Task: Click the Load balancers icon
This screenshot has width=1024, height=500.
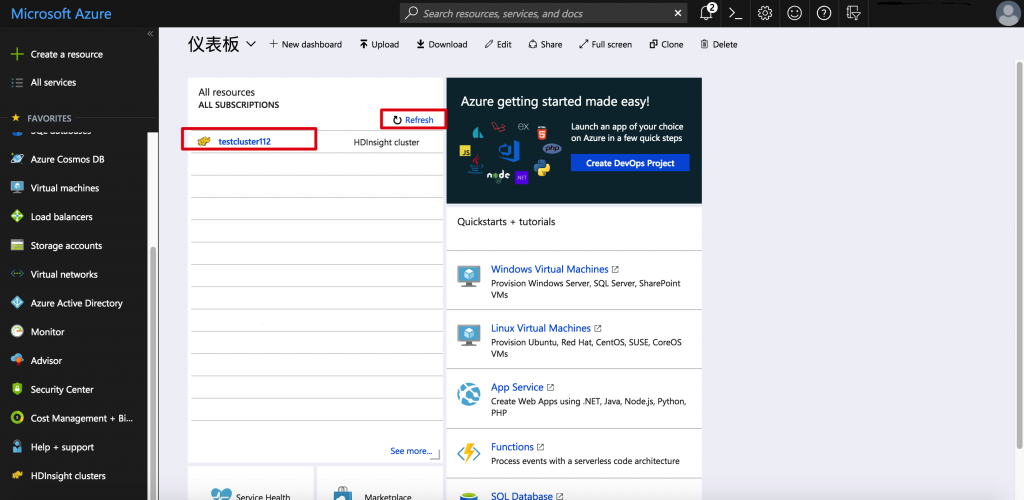Action: (18, 217)
